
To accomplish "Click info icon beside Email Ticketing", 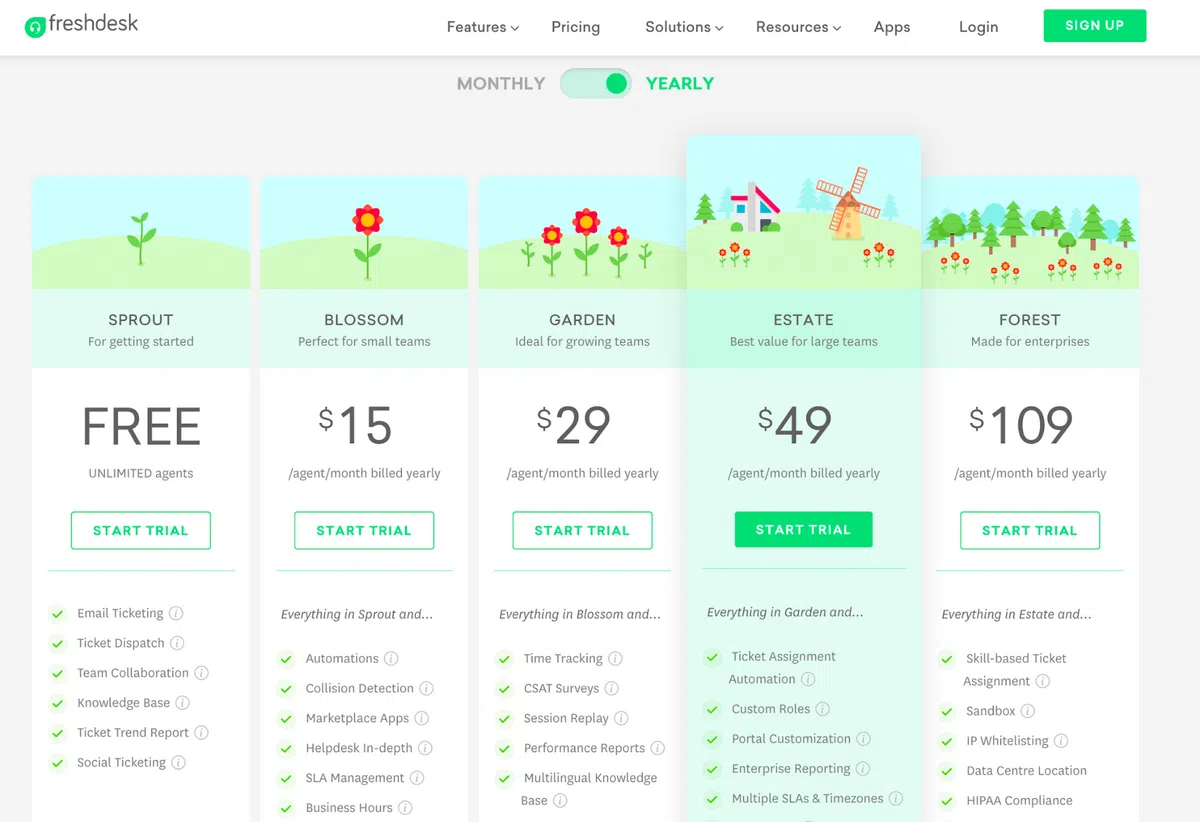I will pos(176,613).
